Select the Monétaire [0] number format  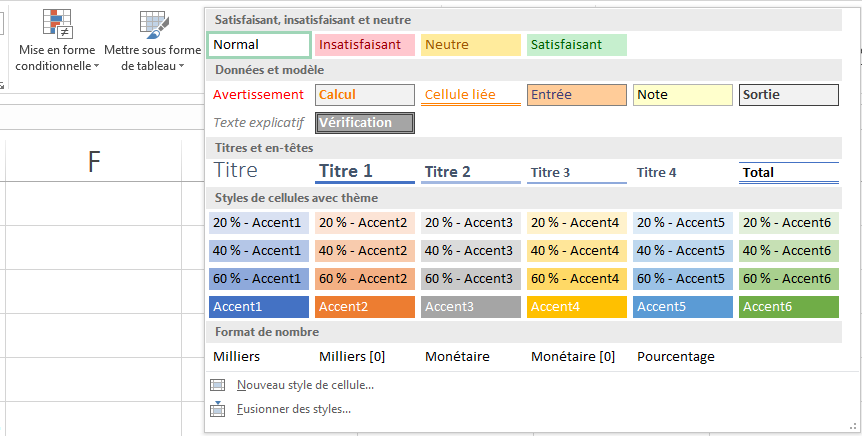573,356
